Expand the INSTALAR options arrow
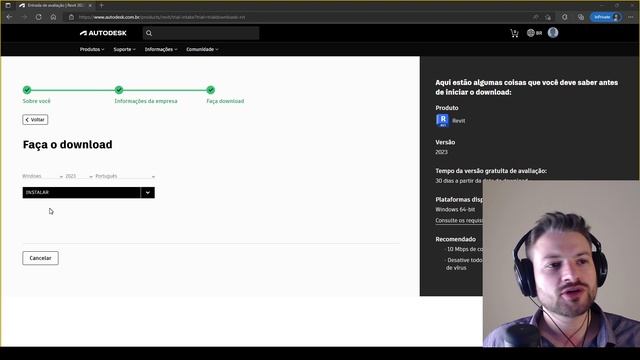Screen dimensions: 640x360 point(148,192)
